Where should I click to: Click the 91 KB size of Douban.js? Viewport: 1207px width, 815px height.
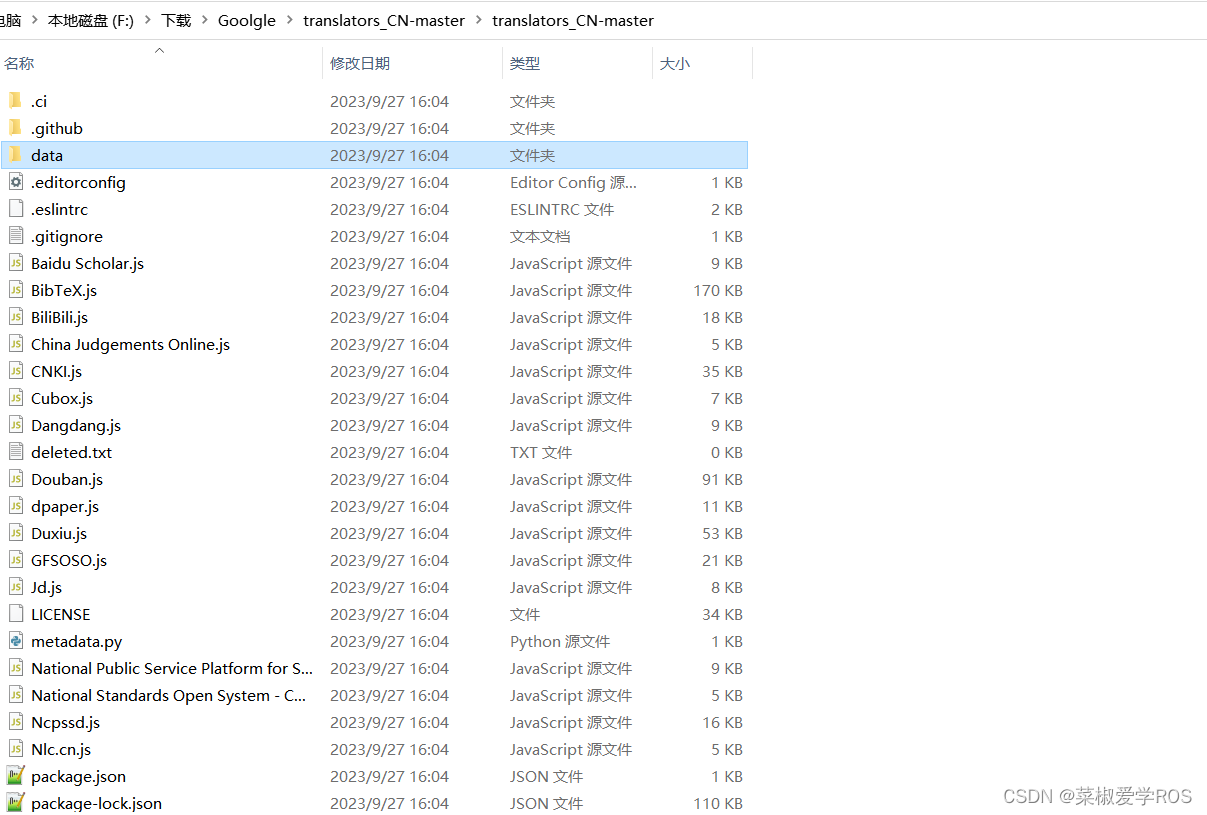722,479
